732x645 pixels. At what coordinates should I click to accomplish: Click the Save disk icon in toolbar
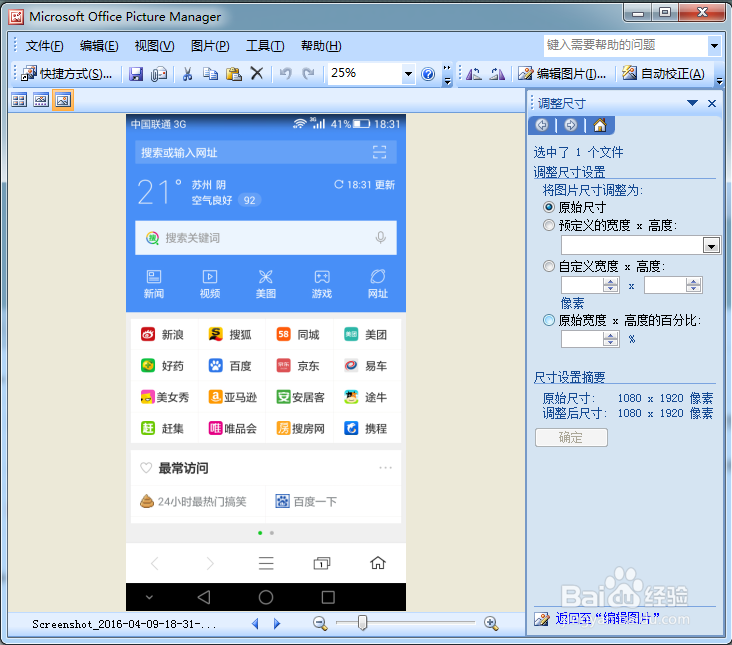(x=136, y=74)
